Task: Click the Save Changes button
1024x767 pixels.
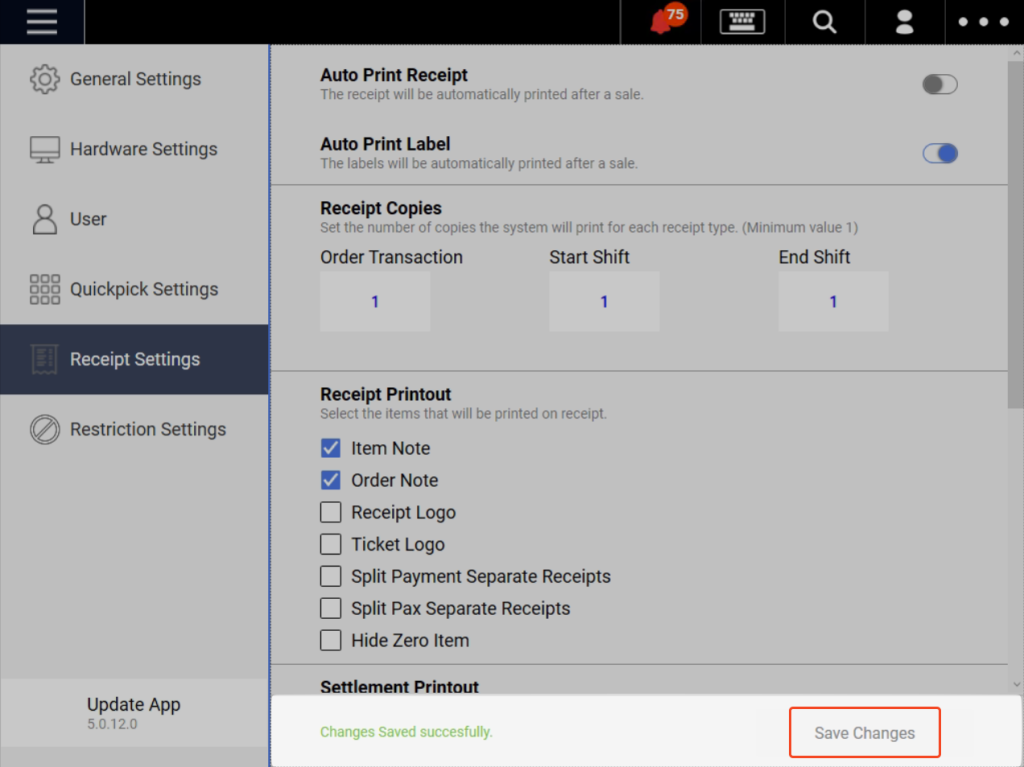Action: (x=864, y=732)
